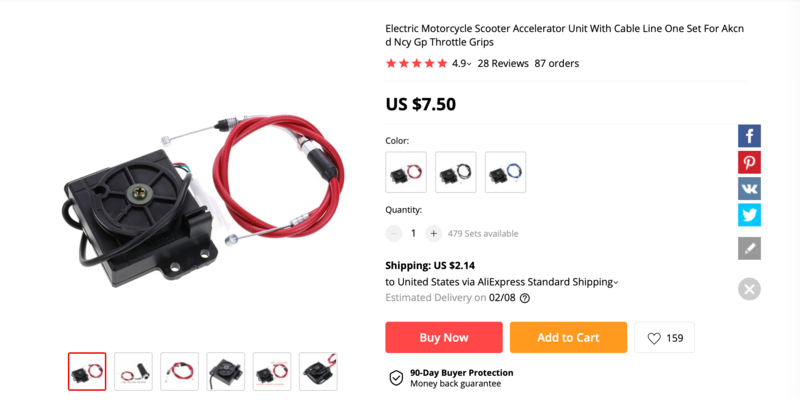The image size is (800, 400).
Task: Click the delivery date question mark icon
Action: [x=524, y=298]
